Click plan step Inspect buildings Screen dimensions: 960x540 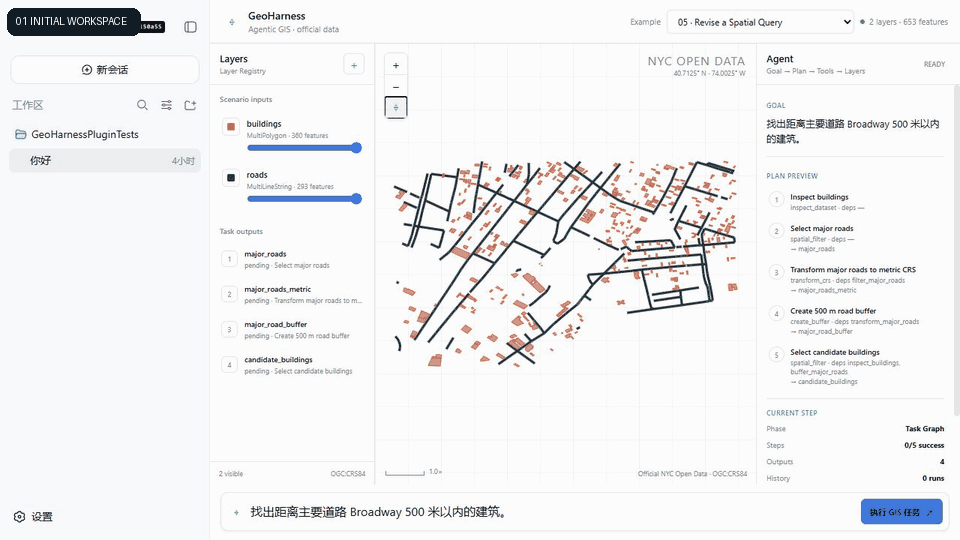855,202
